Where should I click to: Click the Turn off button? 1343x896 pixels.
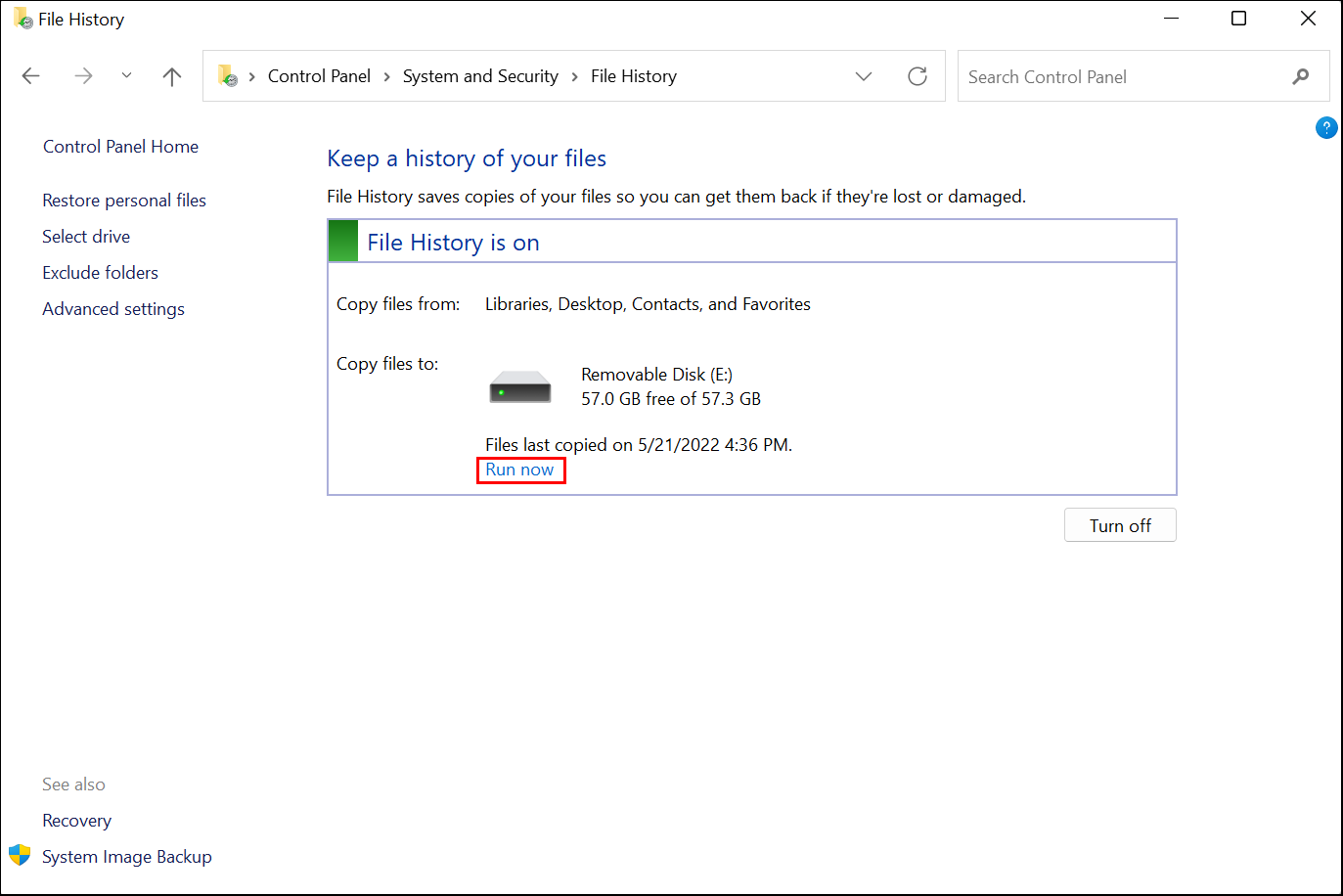[x=1120, y=524]
